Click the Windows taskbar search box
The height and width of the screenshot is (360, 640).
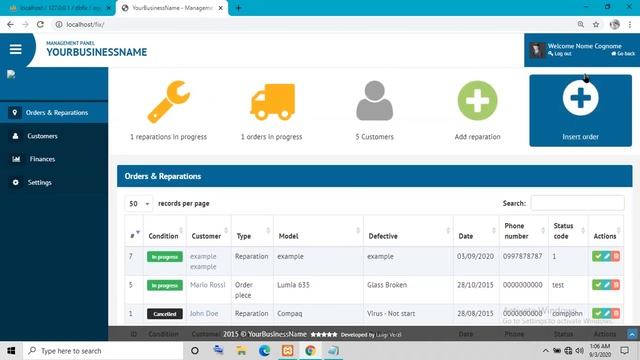(x=103, y=351)
